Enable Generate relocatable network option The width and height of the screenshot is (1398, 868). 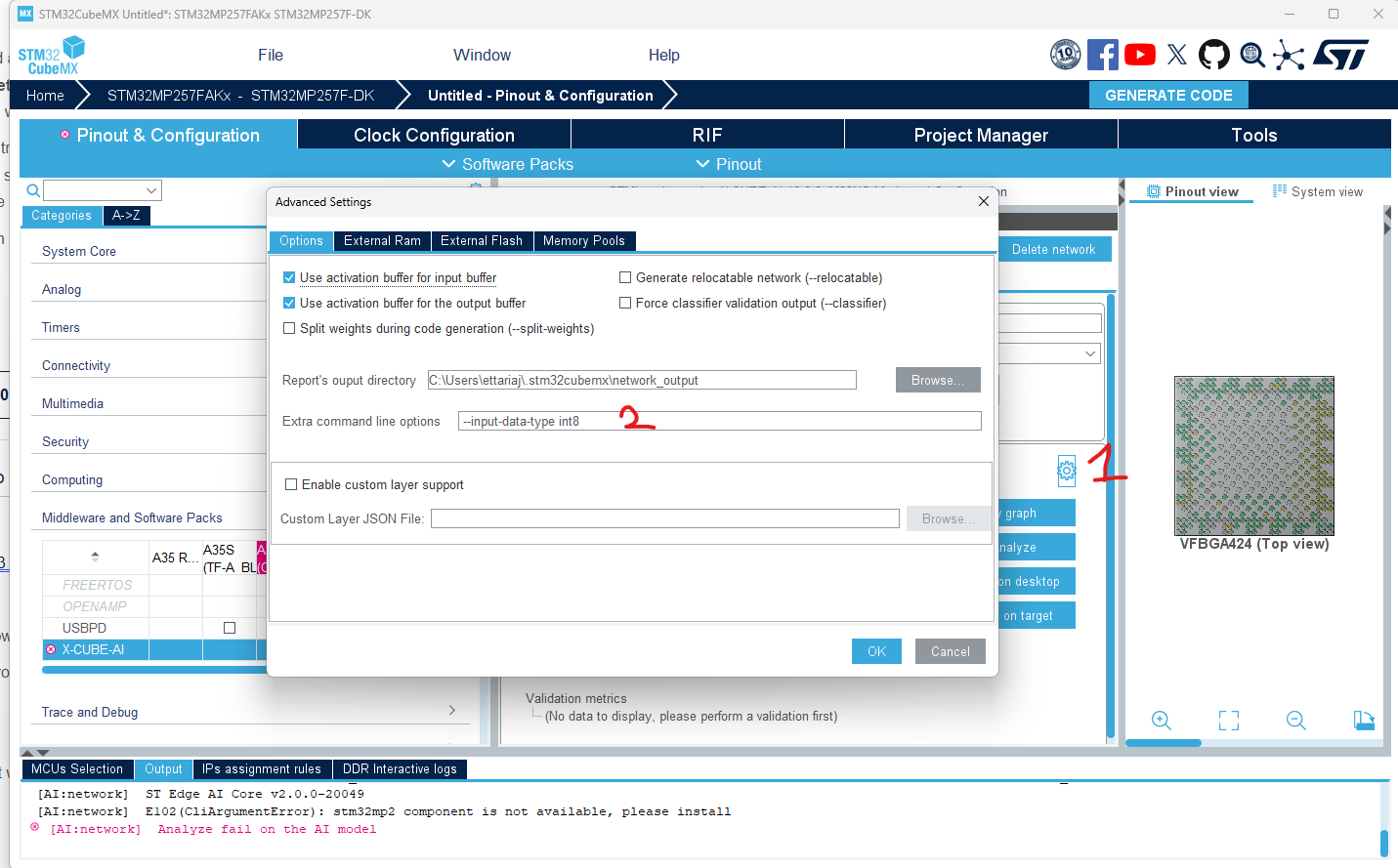[625, 277]
